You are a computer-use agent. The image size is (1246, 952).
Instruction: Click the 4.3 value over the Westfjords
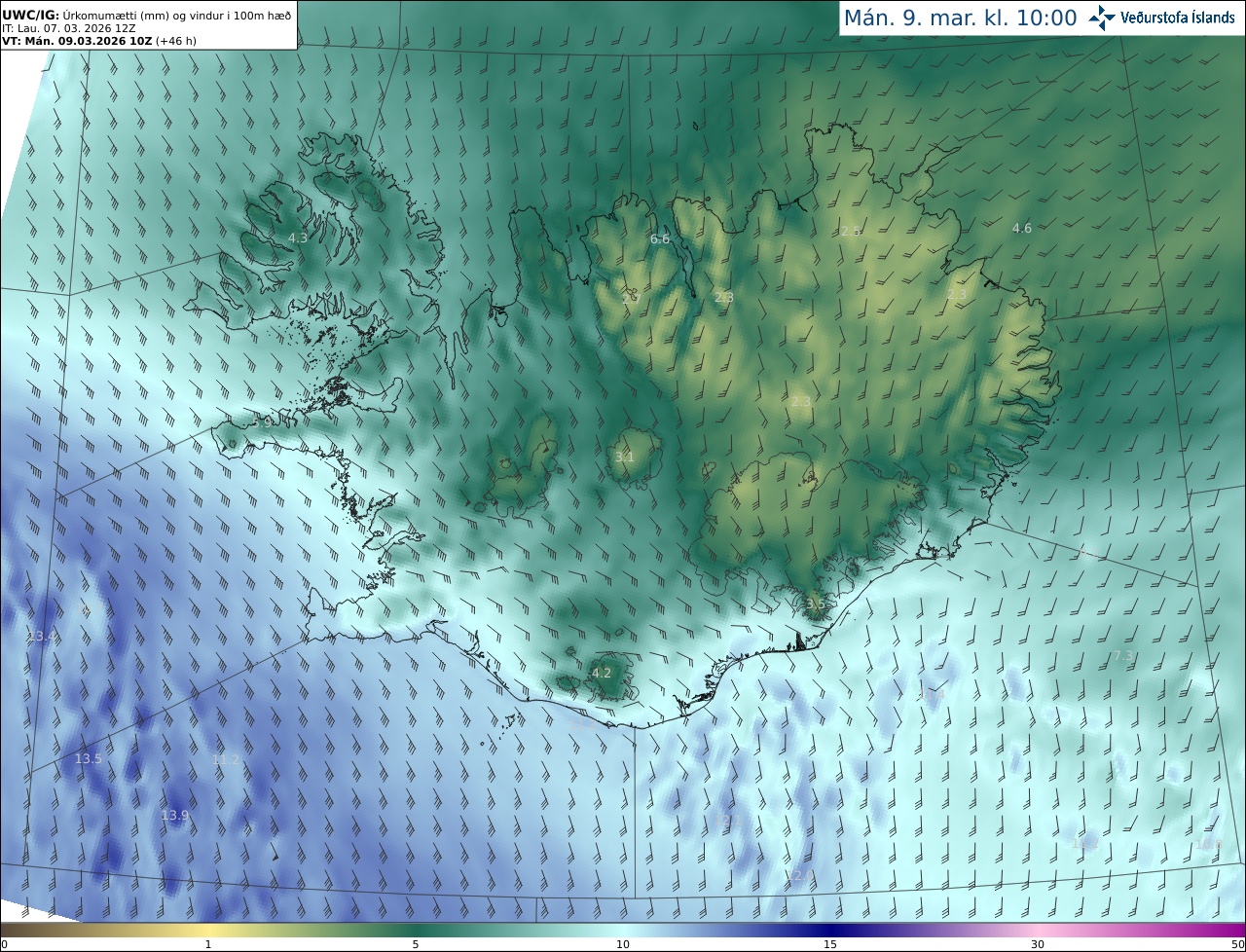coord(298,238)
